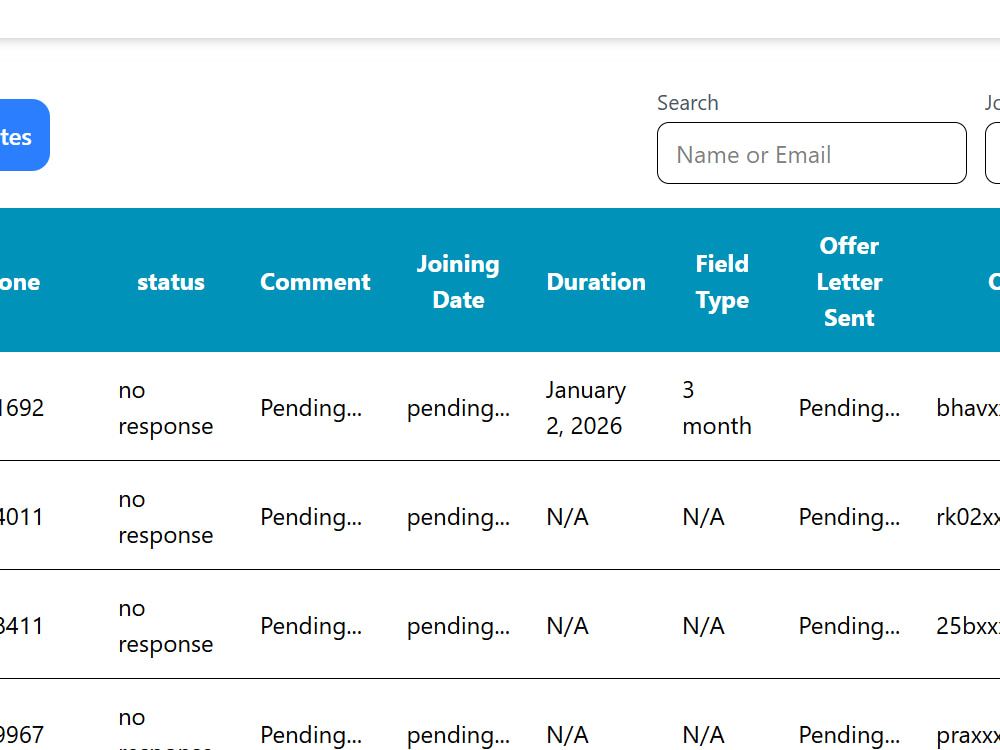The image size is (1000, 750).
Task: Click the Search label above the field
Action: click(x=688, y=103)
